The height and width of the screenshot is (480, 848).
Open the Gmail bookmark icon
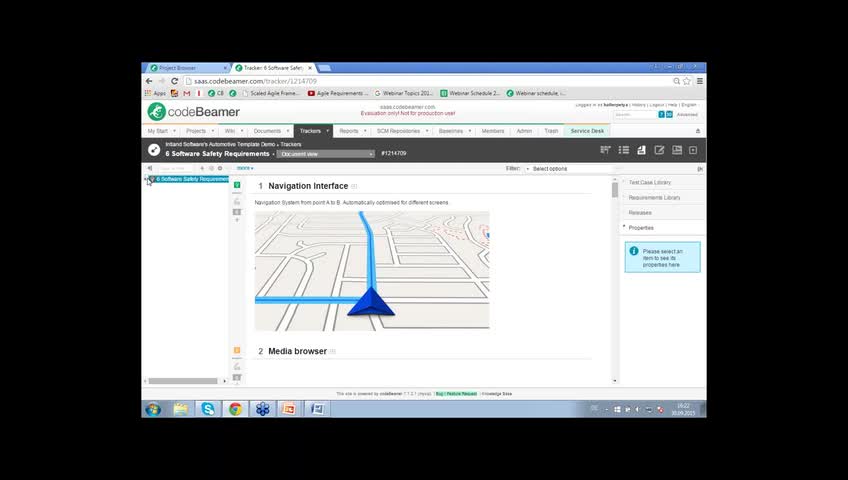pos(187,93)
